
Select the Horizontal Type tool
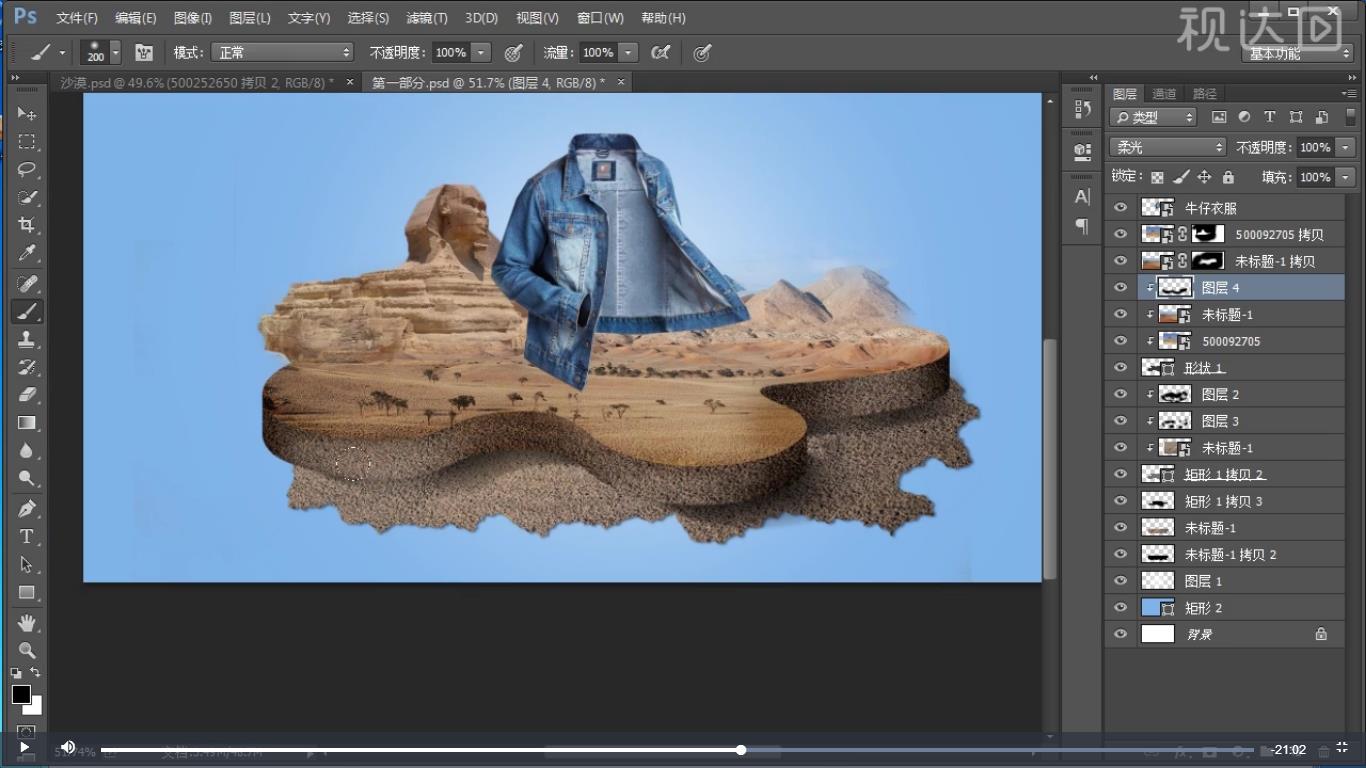click(x=27, y=536)
